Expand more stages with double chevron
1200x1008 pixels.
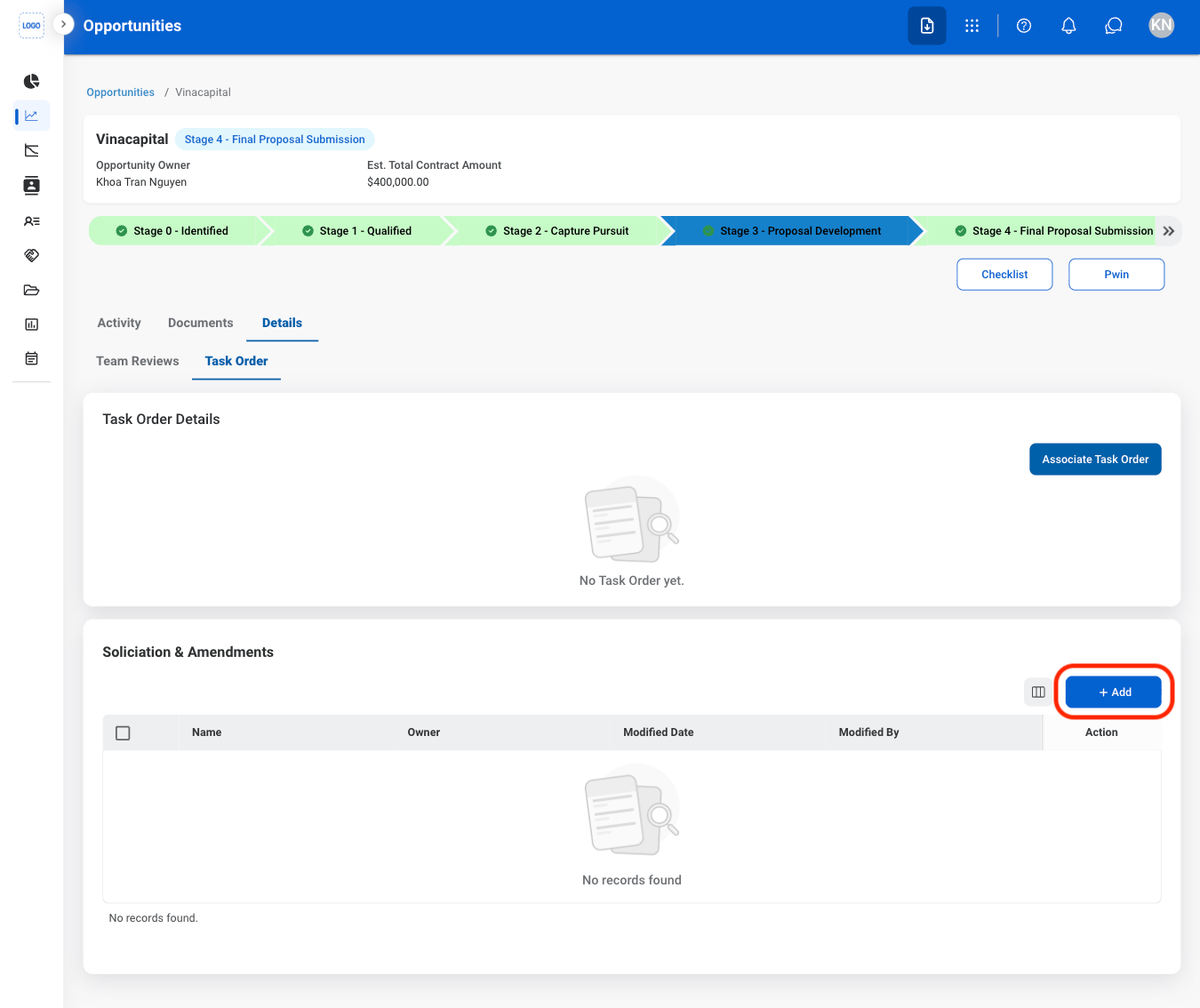tap(1169, 231)
